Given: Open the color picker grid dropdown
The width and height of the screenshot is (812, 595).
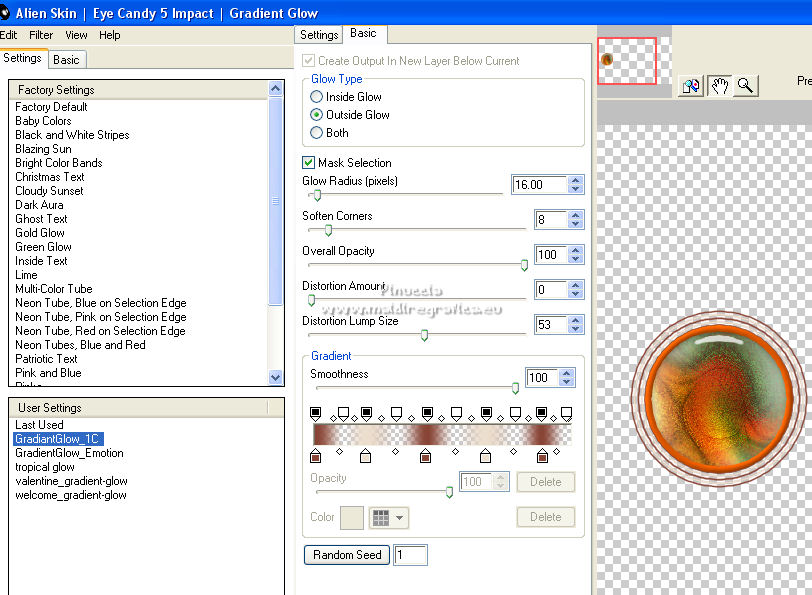Looking at the screenshot, I should pyautogui.click(x=389, y=517).
